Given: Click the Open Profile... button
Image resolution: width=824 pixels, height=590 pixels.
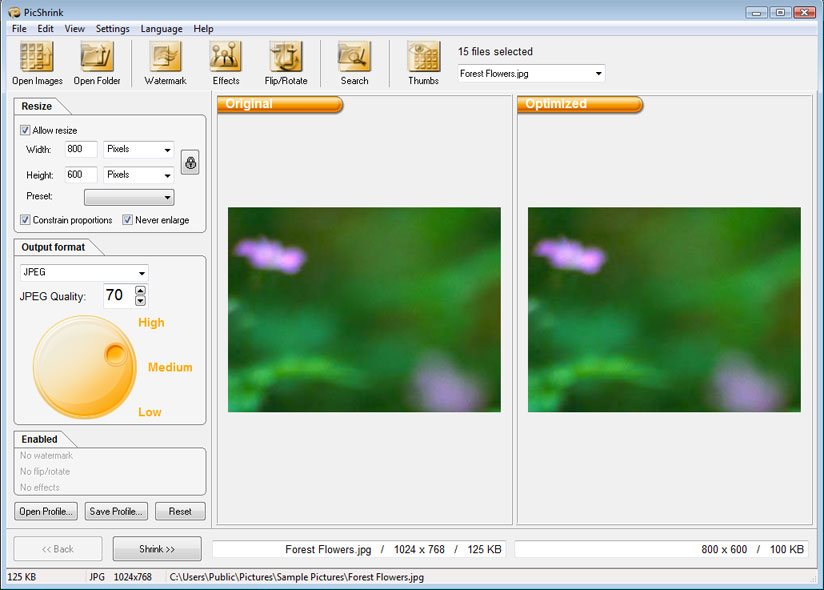Looking at the screenshot, I should click(46, 511).
